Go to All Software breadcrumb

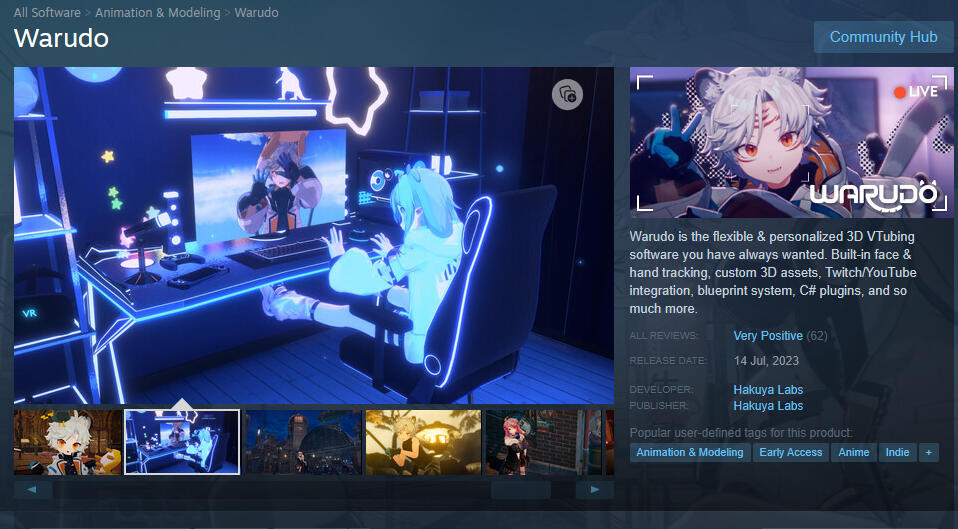point(47,13)
